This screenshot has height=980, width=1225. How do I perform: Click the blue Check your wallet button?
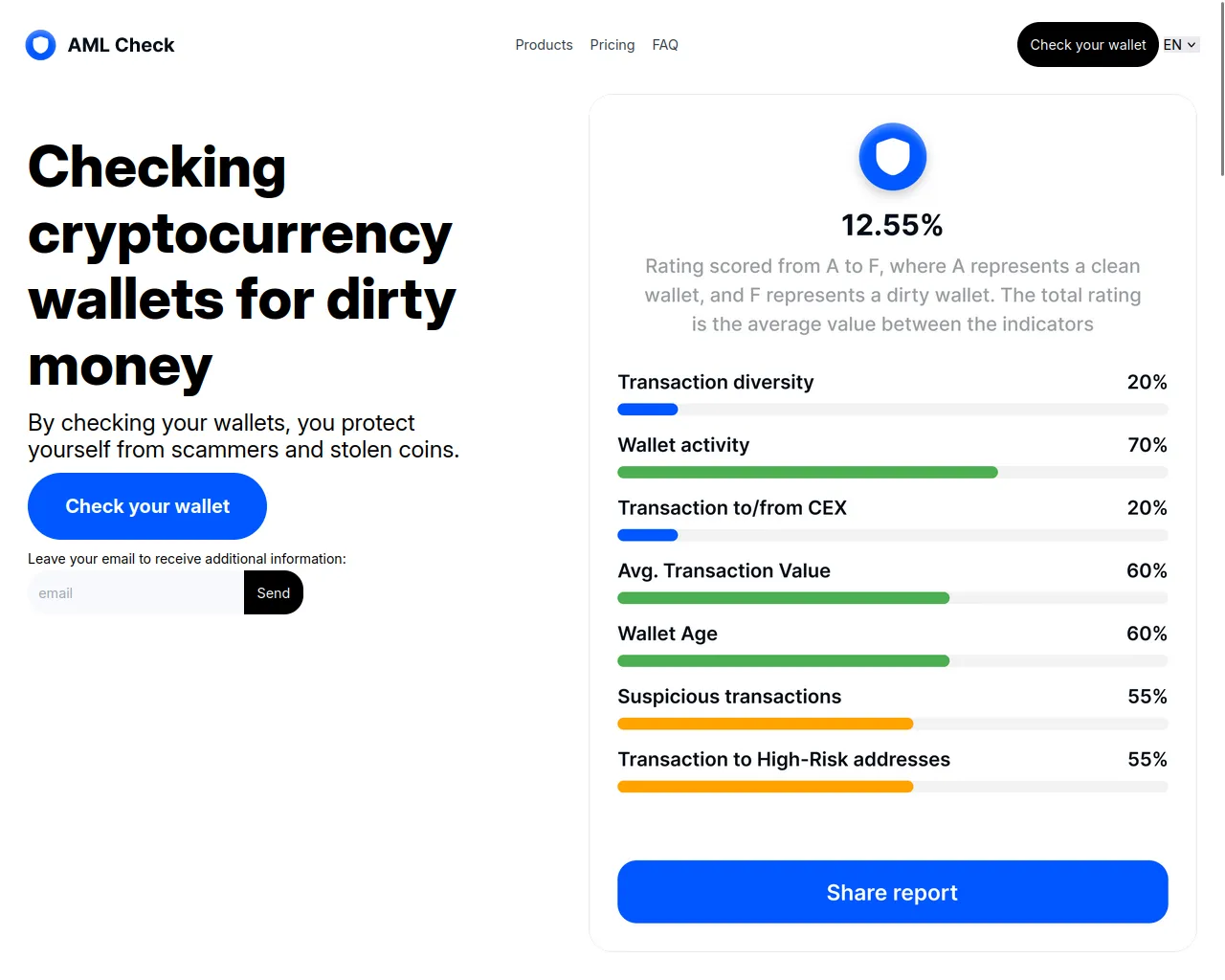pos(147,506)
